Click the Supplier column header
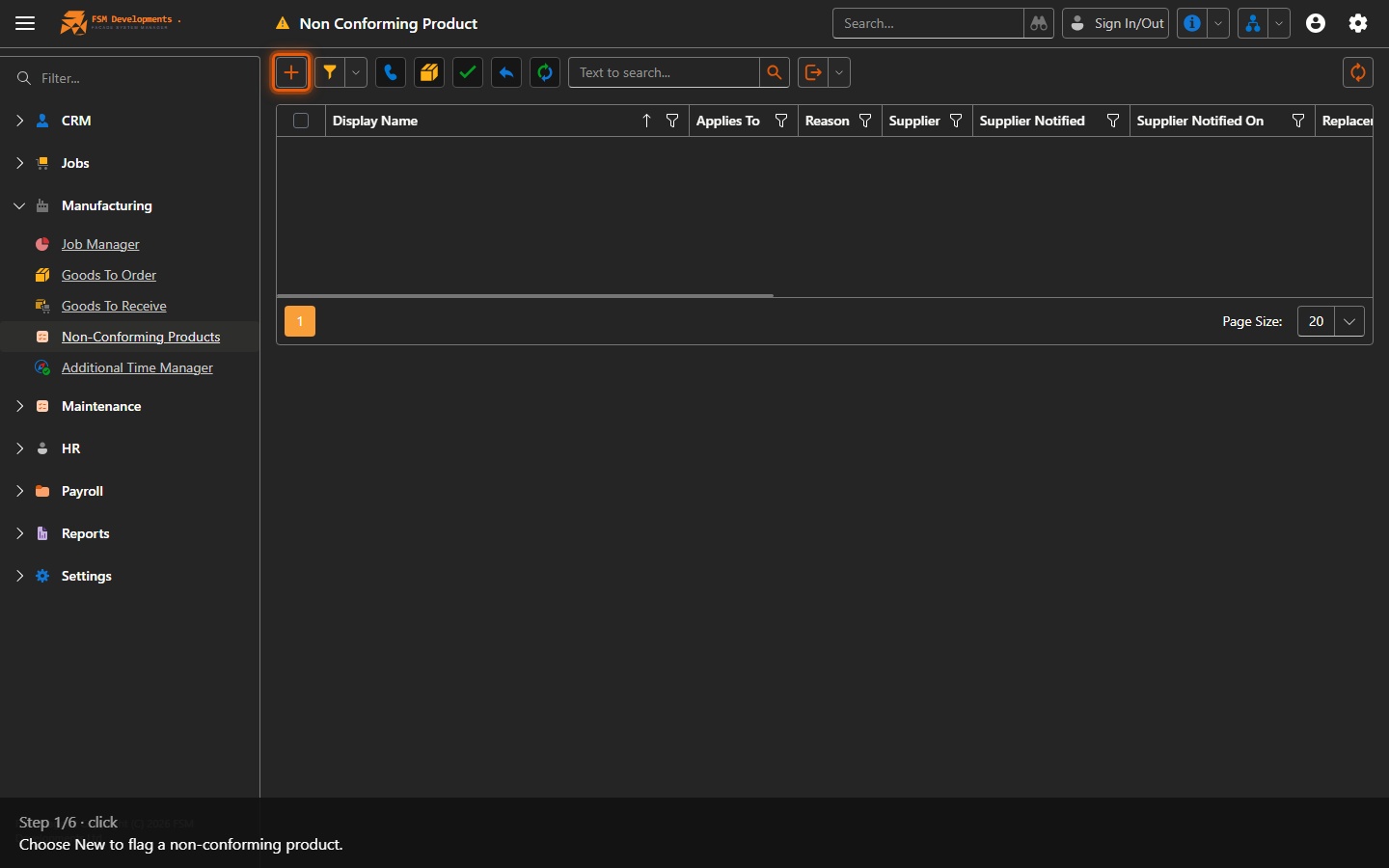The height and width of the screenshot is (868, 1389). [914, 121]
